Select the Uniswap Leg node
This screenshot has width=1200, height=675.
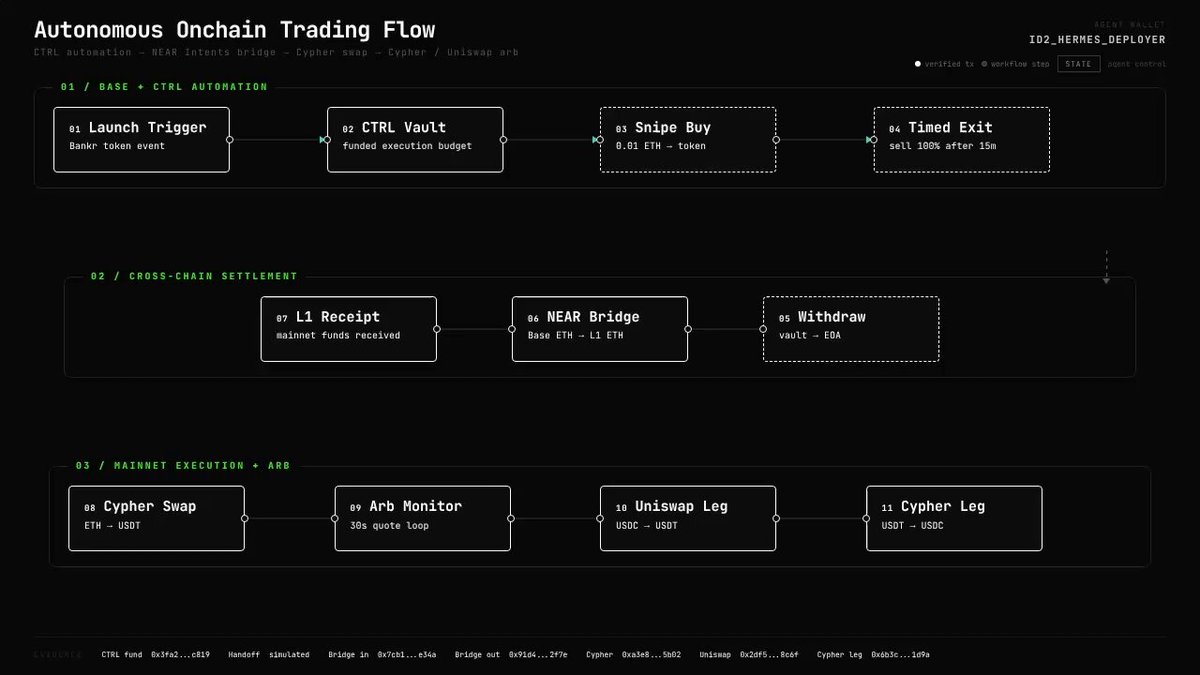pyautogui.click(x=688, y=518)
